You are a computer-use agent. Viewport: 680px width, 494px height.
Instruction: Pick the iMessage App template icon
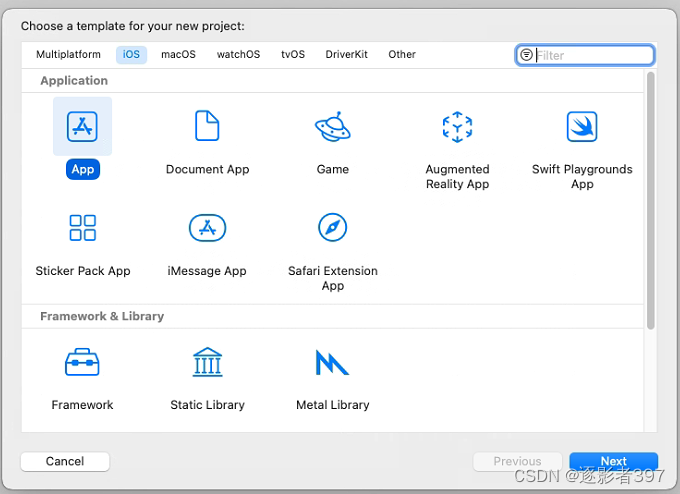tap(207, 228)
